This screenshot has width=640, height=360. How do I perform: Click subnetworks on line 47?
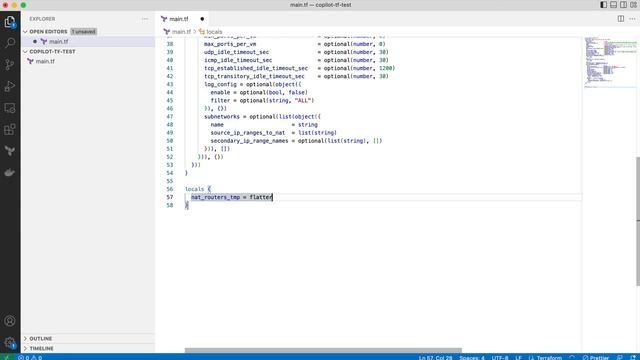click(x=222, y=117)
